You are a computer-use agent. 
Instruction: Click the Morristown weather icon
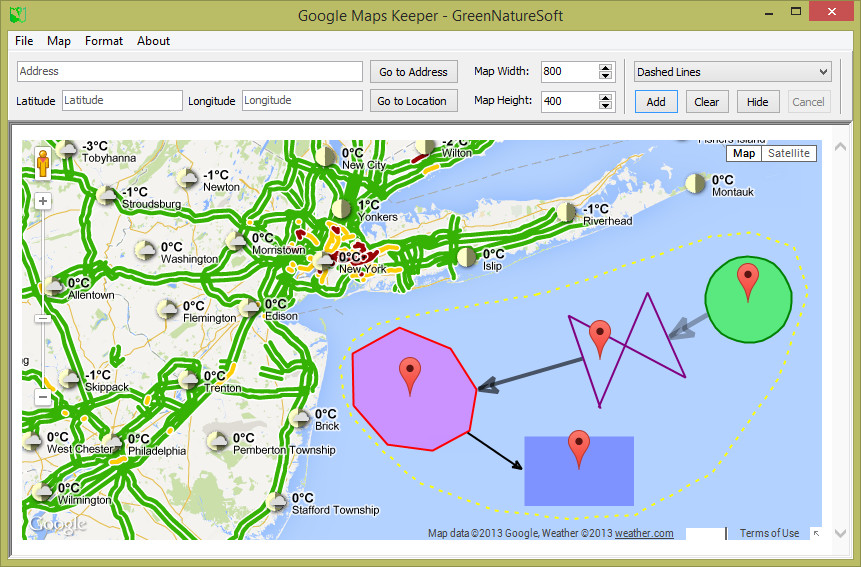(x=237, y=240)
